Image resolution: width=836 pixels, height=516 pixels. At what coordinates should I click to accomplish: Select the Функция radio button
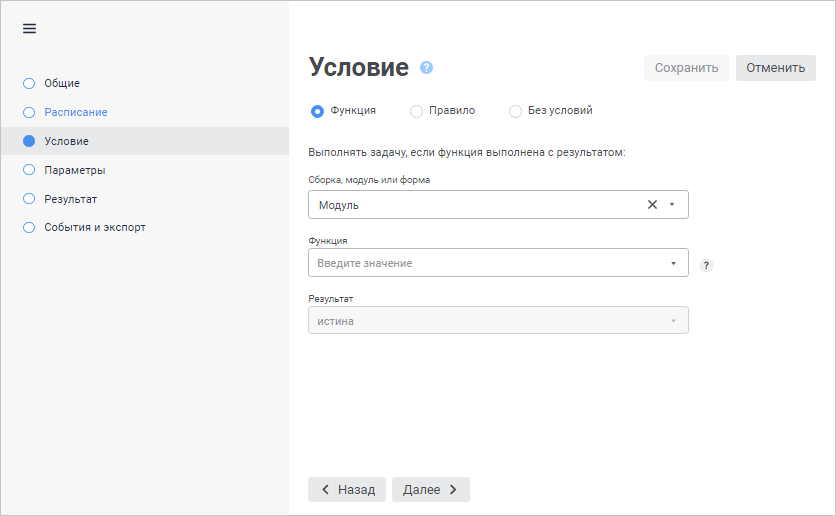click(318, 111)
